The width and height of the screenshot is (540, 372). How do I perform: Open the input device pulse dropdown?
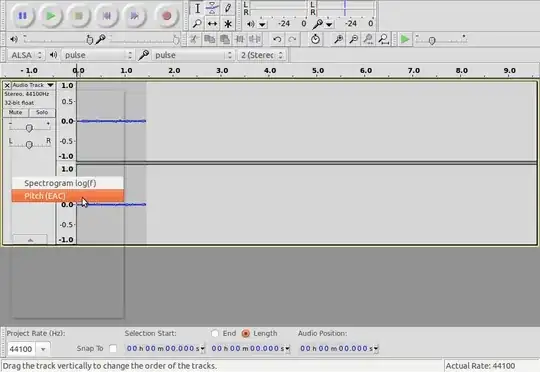[x=193, y=55]
